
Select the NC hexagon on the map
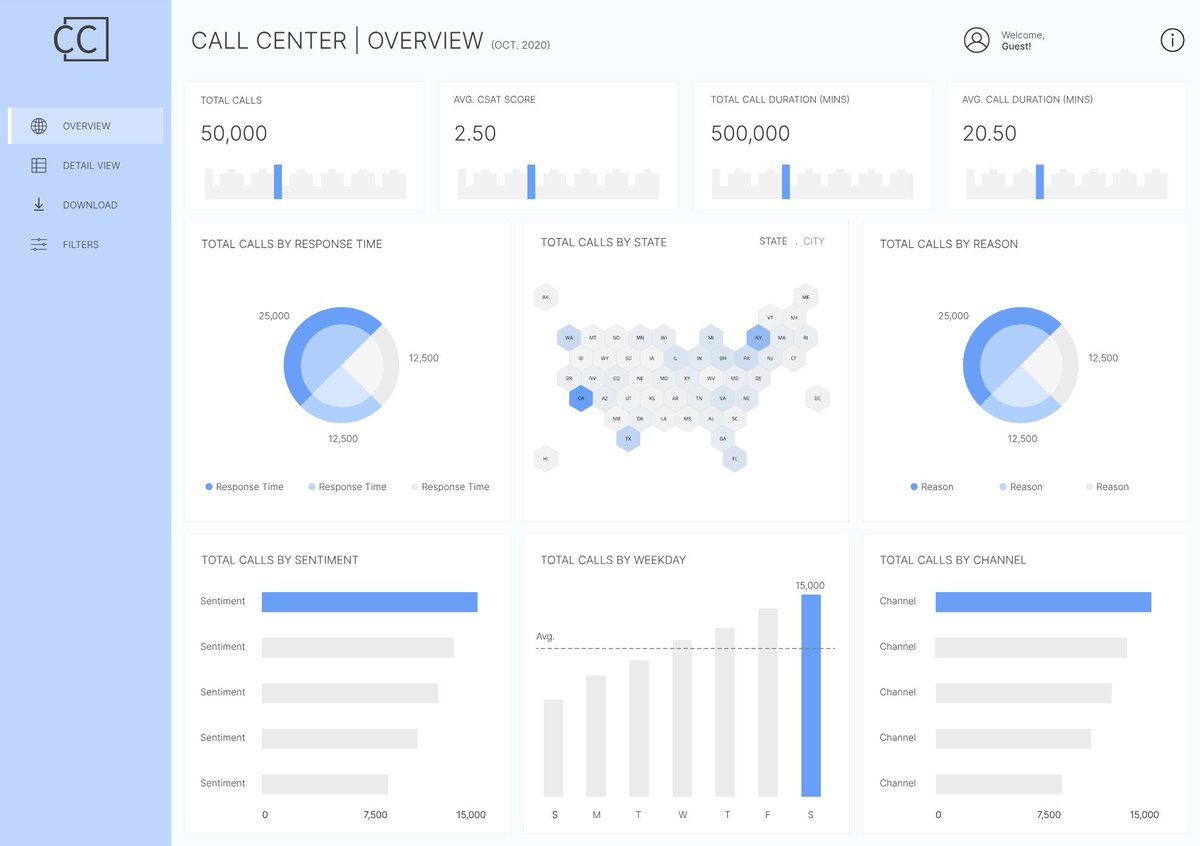pos(746,398)
